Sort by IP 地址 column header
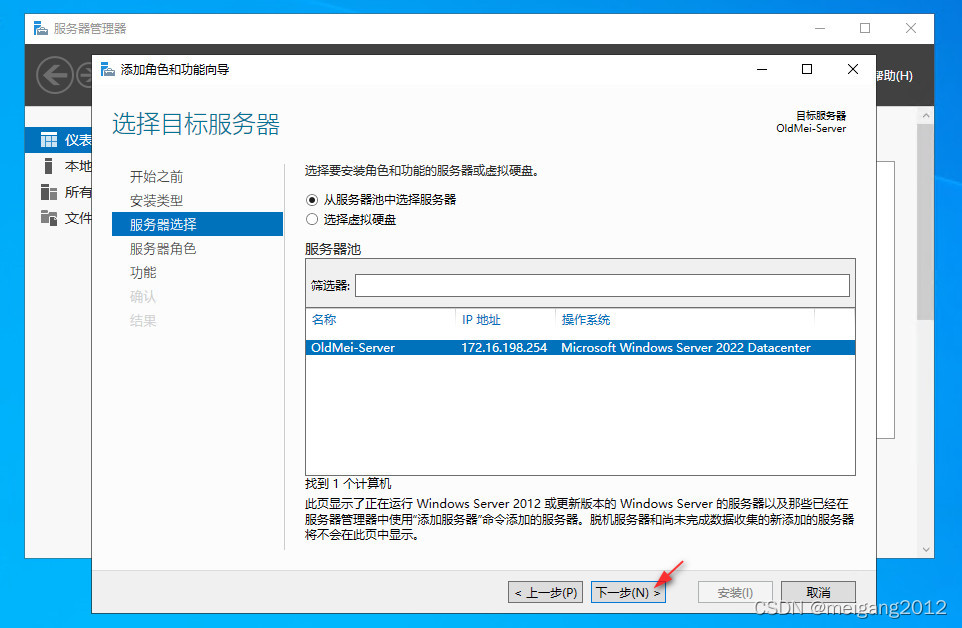 tap(481, 320)
